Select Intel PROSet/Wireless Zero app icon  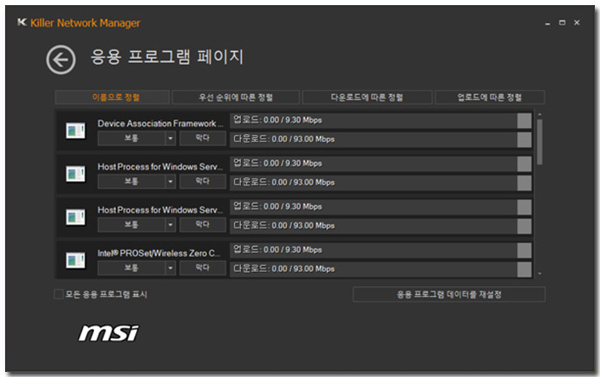pyautogui.click(x=75, y=260)
